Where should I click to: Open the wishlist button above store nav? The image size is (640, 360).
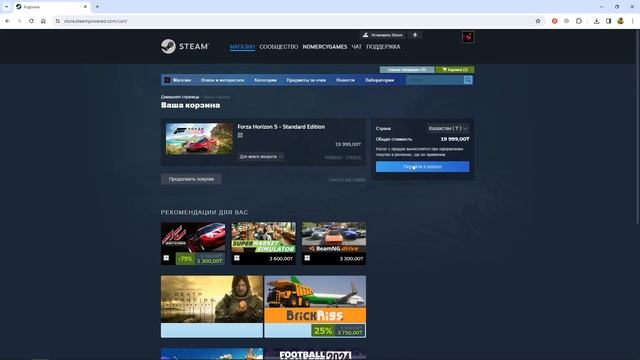click(x=407, y=69)
